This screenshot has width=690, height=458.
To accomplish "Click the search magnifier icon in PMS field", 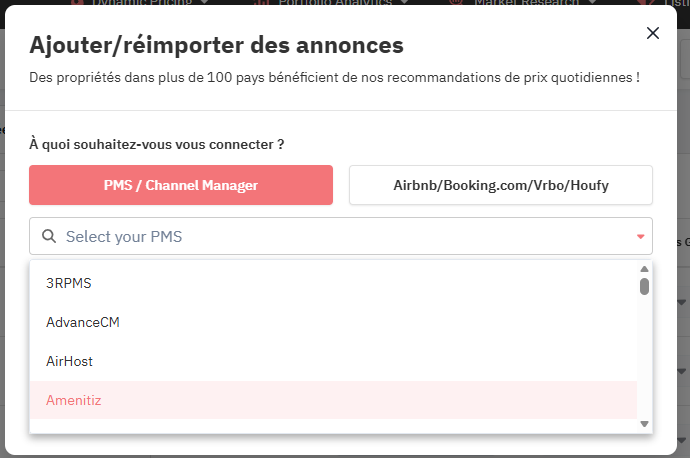I will 49,237.
